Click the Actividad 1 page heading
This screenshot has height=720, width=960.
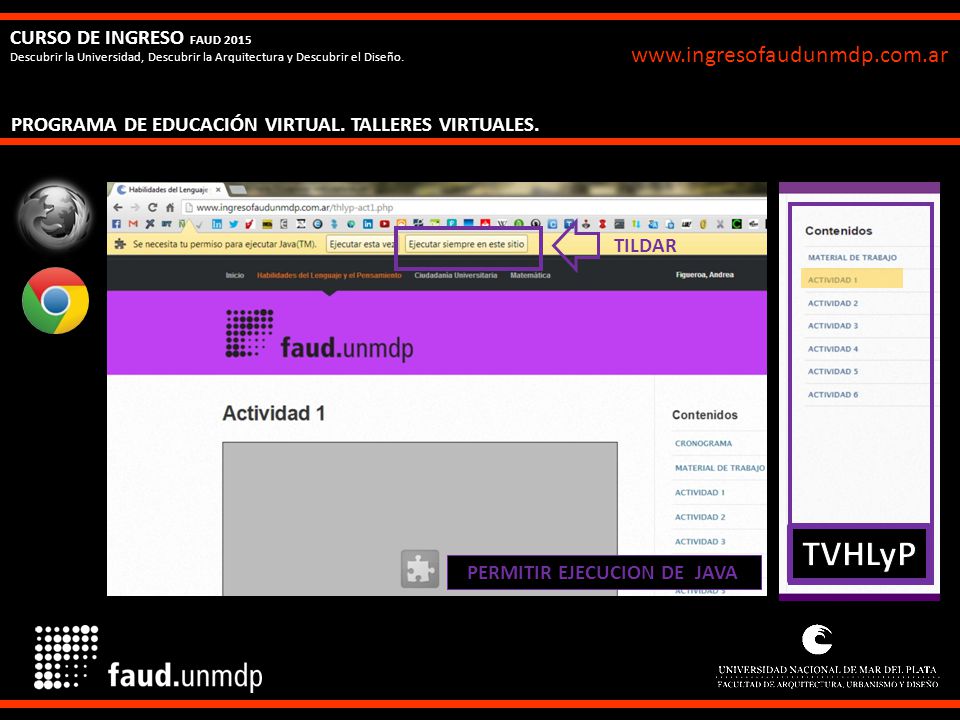pyautogui.click(x=274, y=413)
